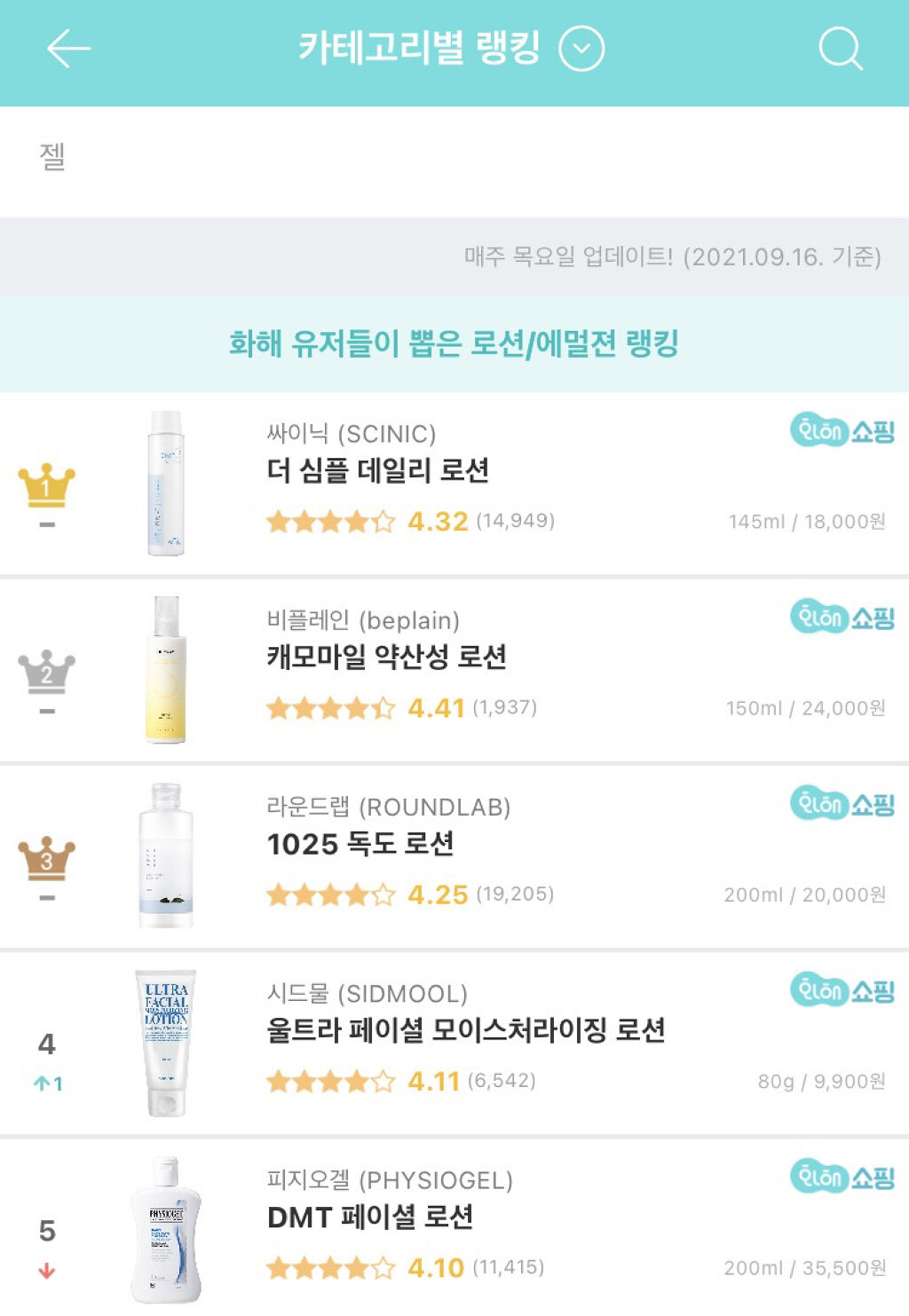Open search with the magnifier icon
Viewport: 909px width, 1316px height.
840,49
